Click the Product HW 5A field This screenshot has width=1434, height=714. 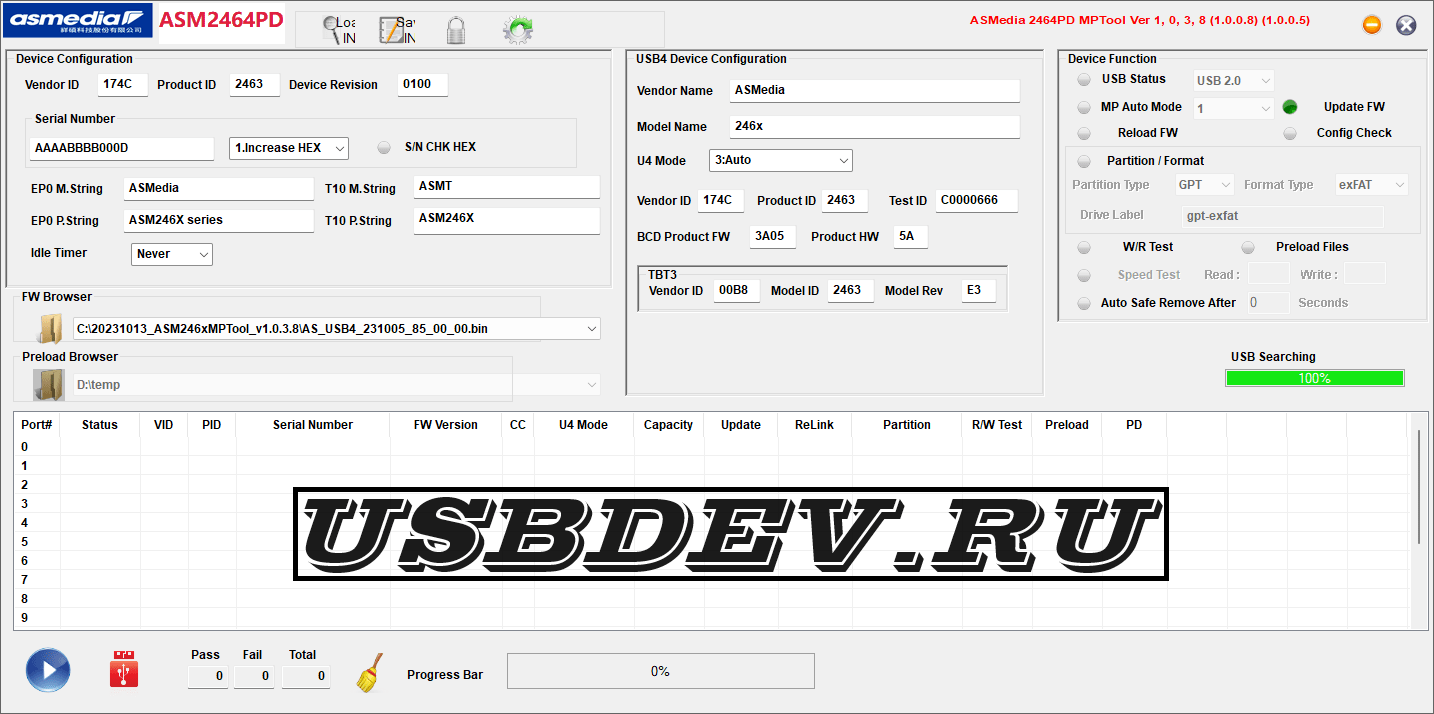(911, 237)
